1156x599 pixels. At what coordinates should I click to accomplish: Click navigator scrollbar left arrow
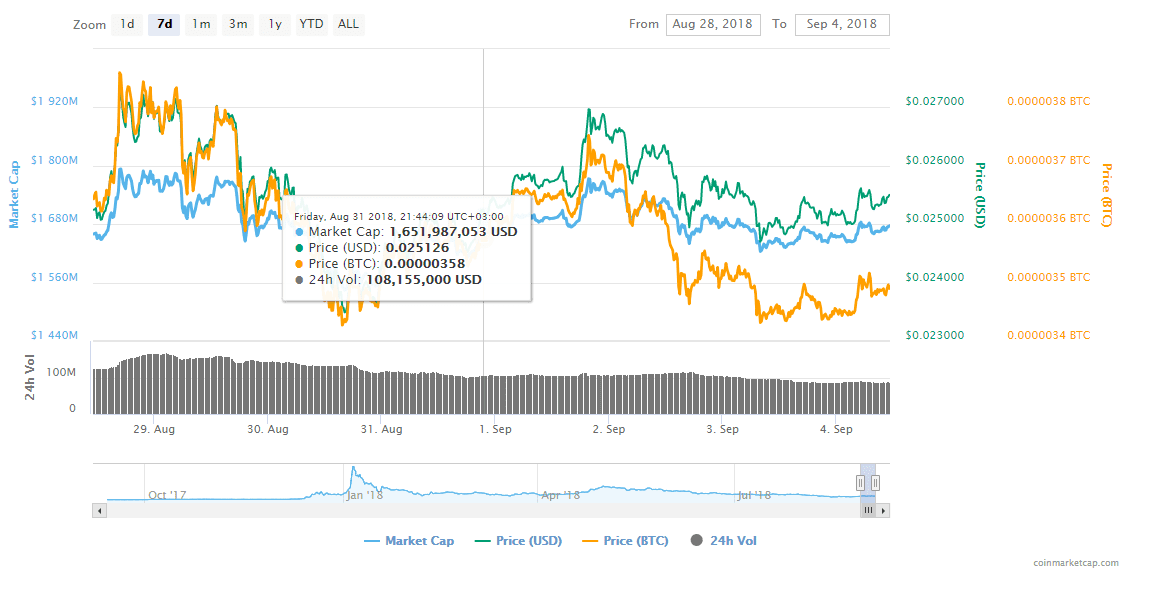98,510
